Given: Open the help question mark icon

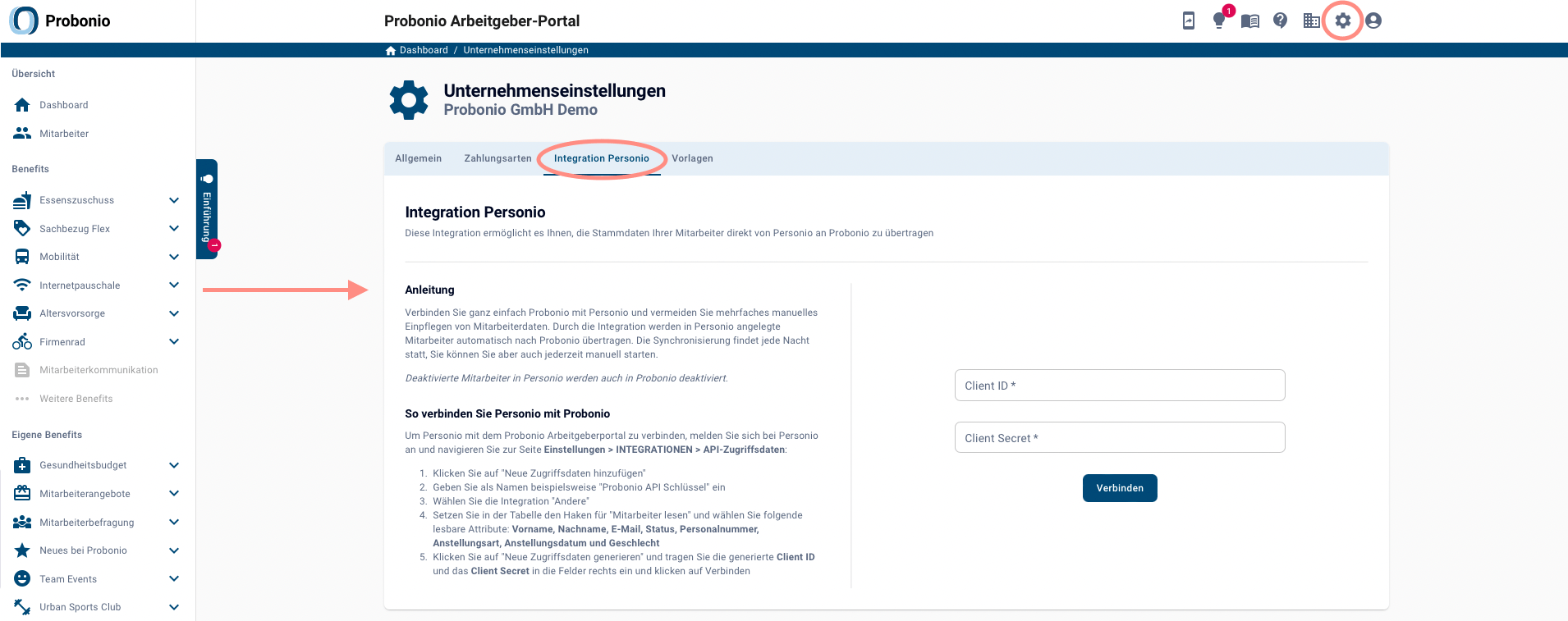Looking at the screenshot, I should 1280,21.
